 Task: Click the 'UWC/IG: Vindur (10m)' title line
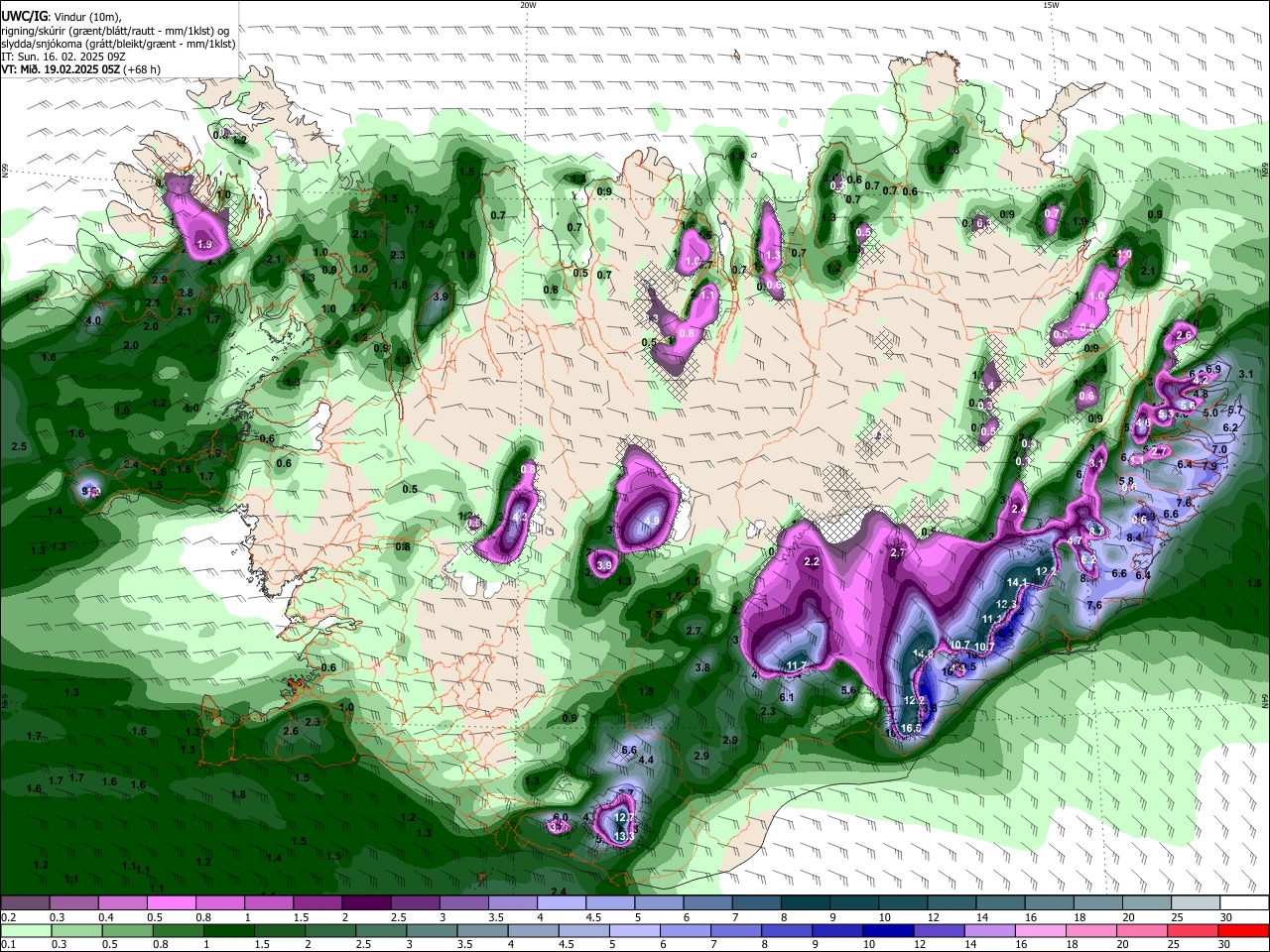pyautogui.click(x=62, y=17)
